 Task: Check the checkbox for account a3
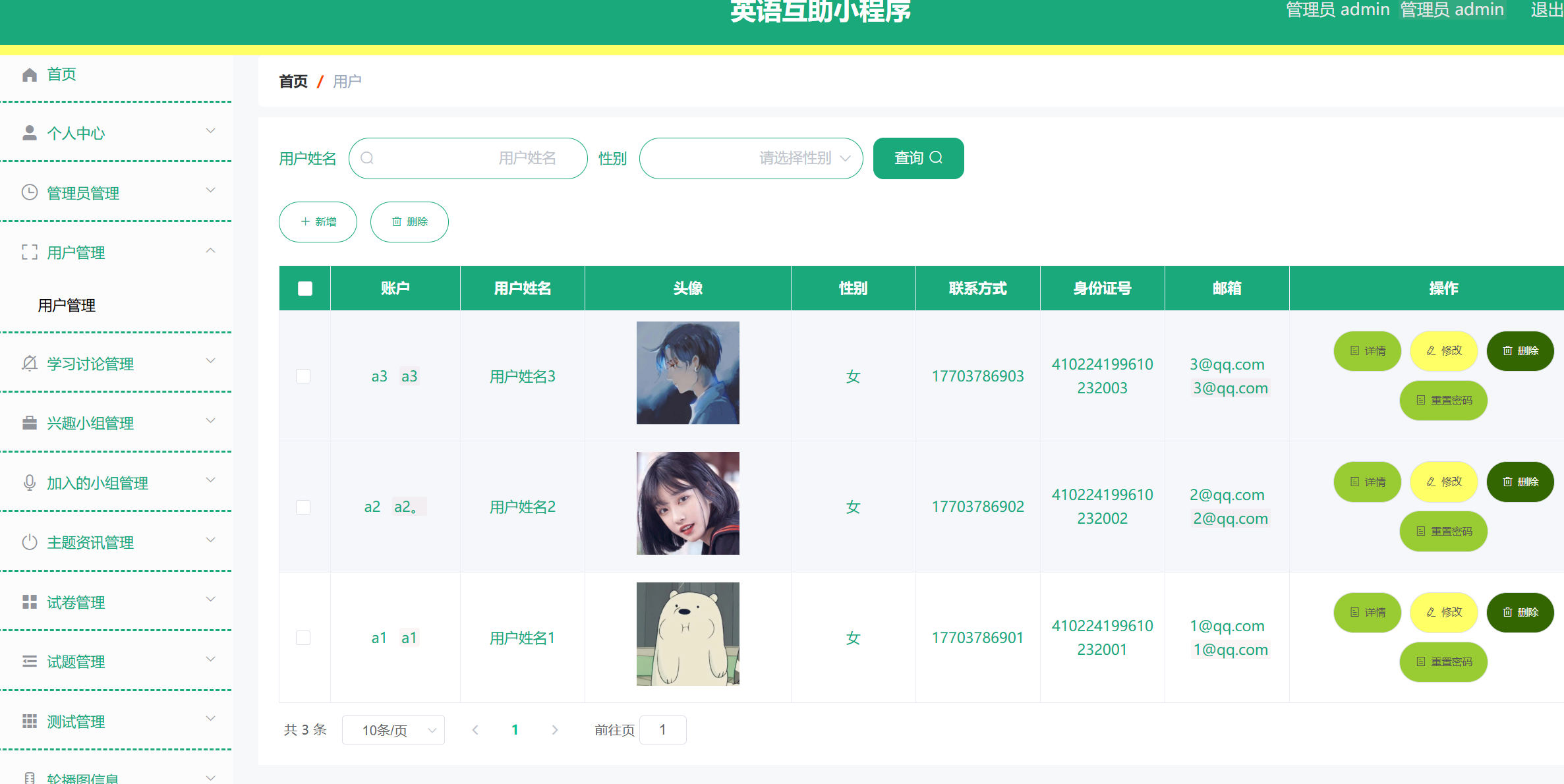[x=304, y=376]
